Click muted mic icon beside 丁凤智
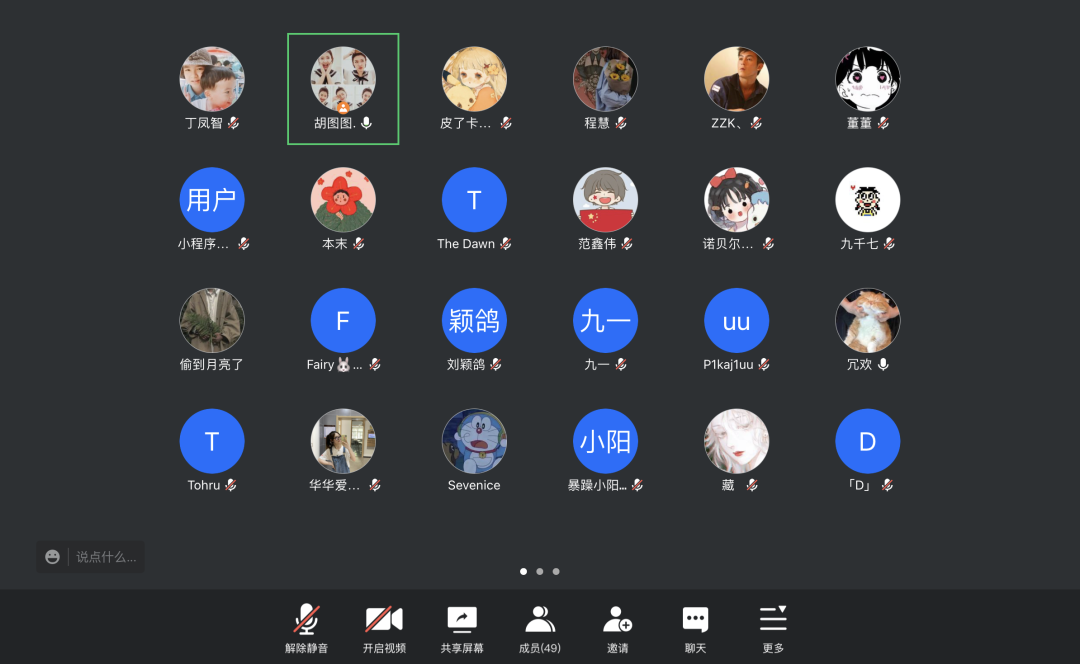This screenshot has width=1080, height=664. pyautogui.click(x=233, y=123)
